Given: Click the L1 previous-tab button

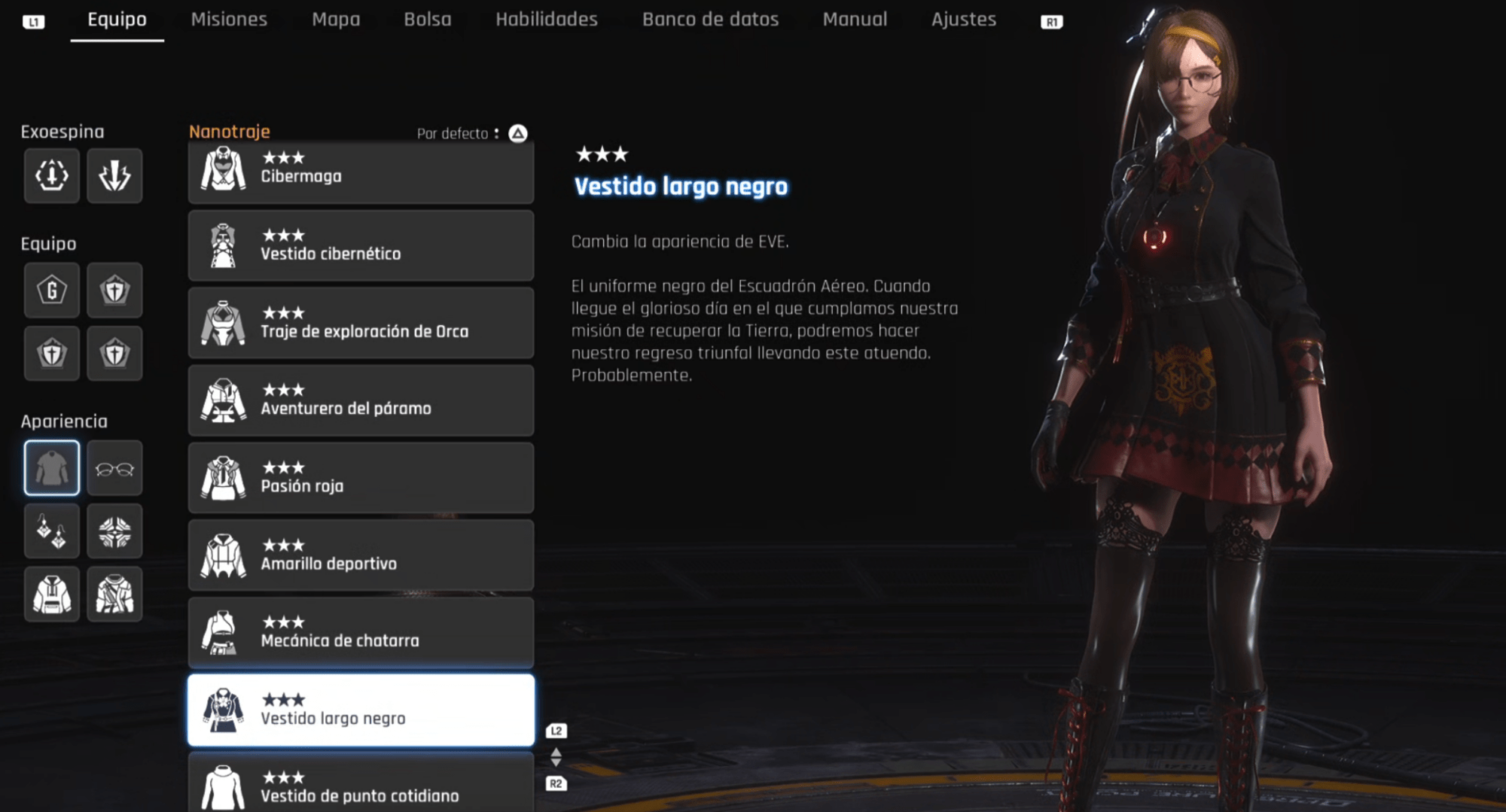Looking at the screenshot, I should click(34, 22).
